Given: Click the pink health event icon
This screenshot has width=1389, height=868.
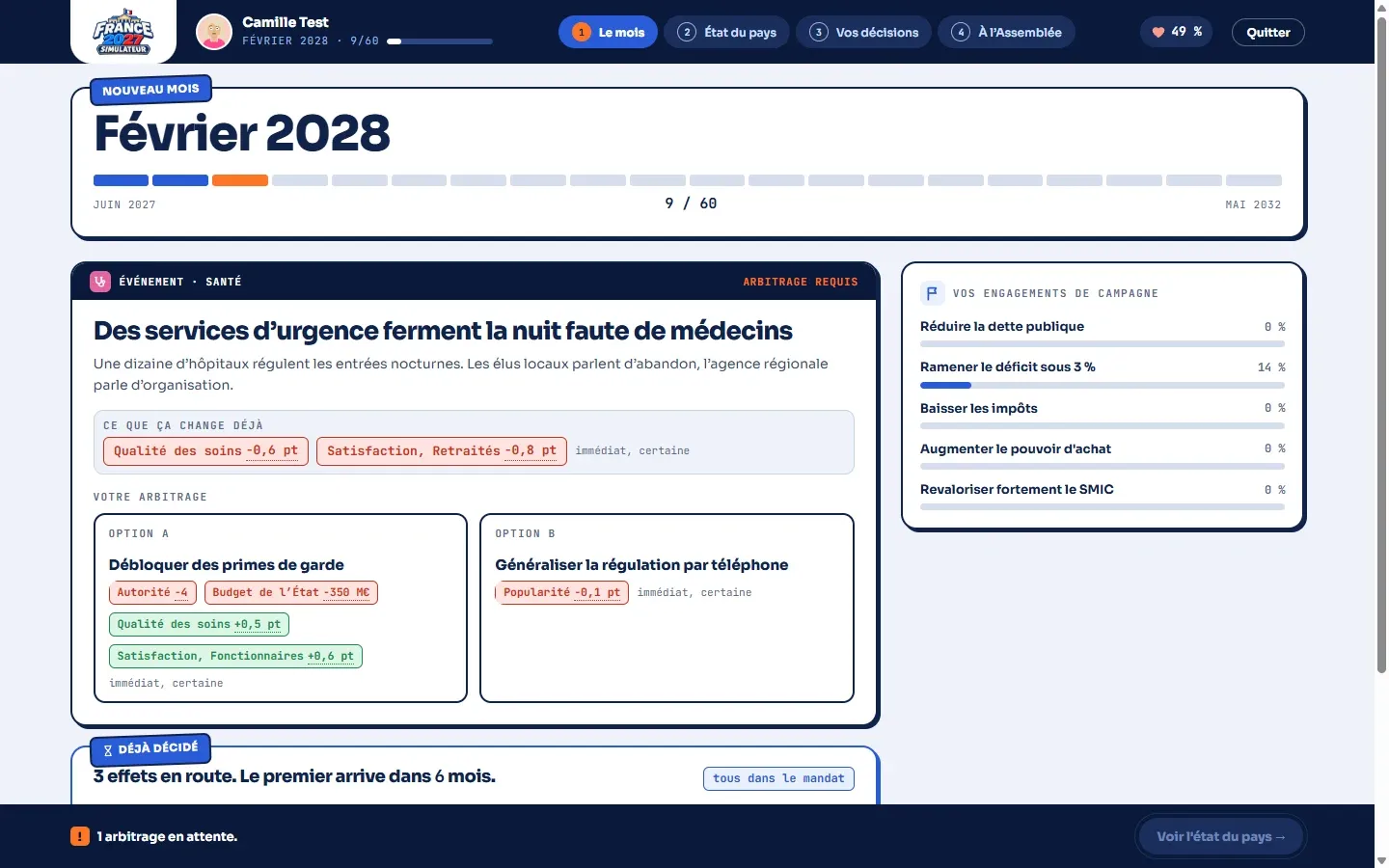Looking at the screenshot, I should pyautogui.click(x=100, y=282).
